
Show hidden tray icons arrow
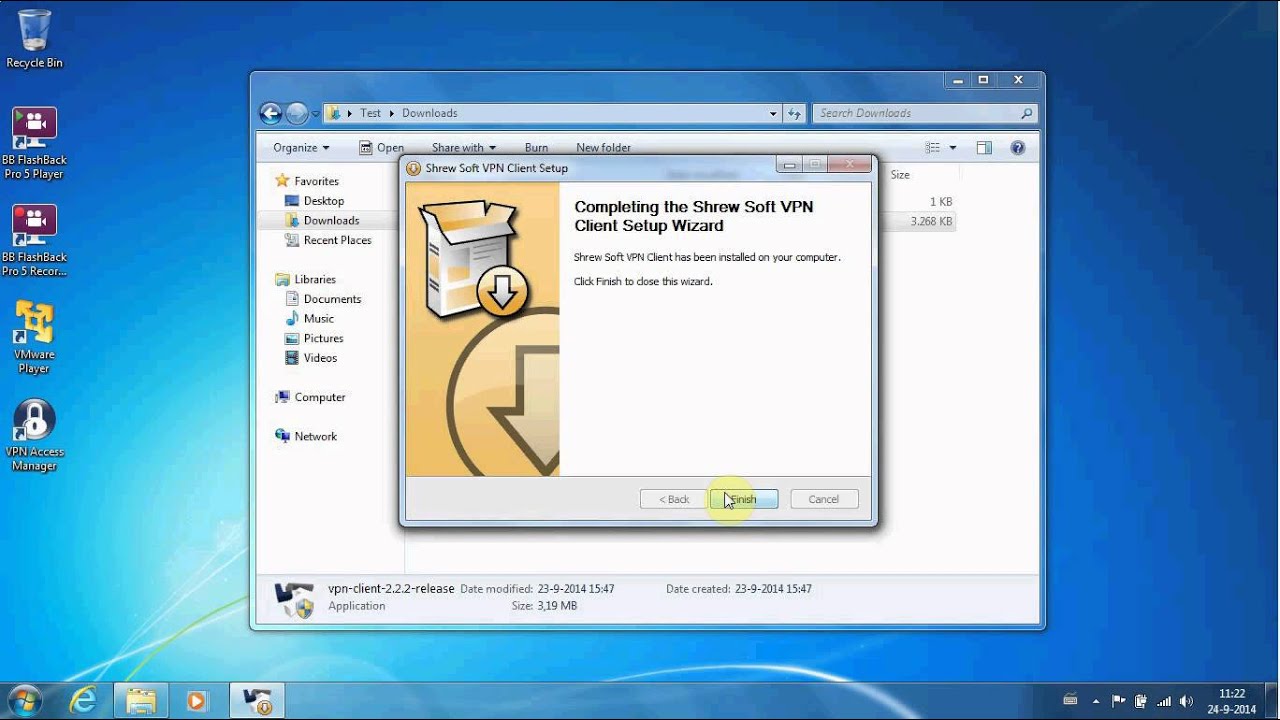coord(1096,701)
